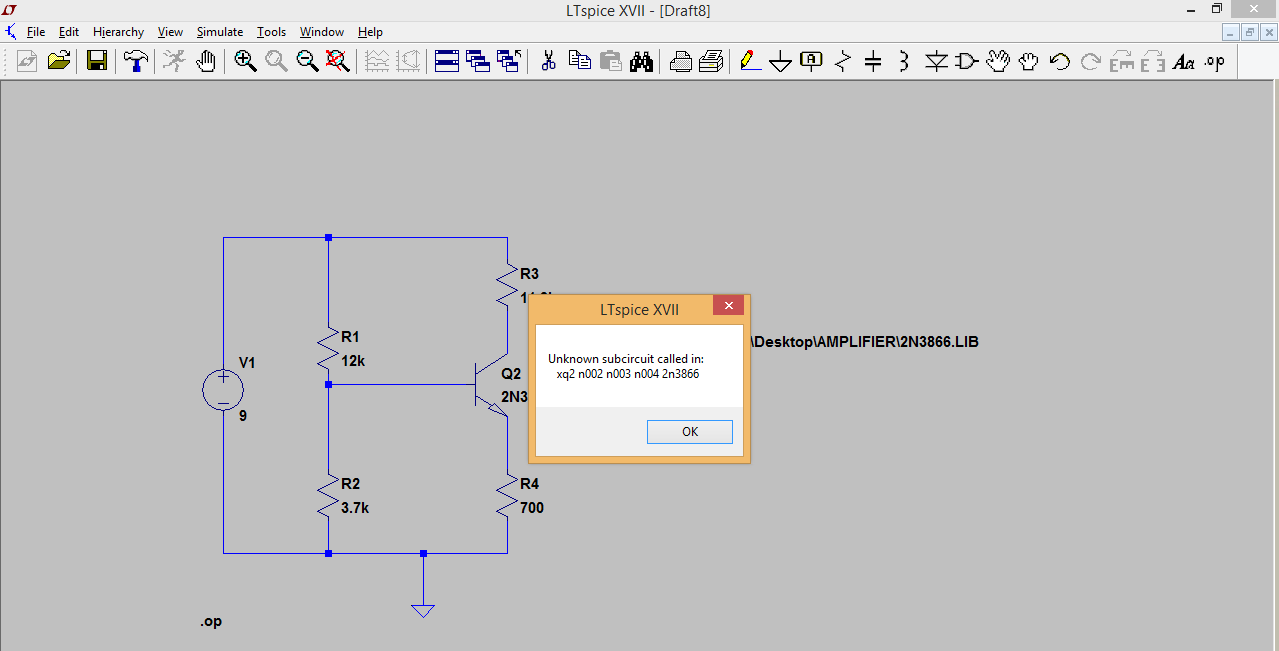Click the 2N3866.LIB library path text
The image size is (1279, 651).
(x=865, y=342)
